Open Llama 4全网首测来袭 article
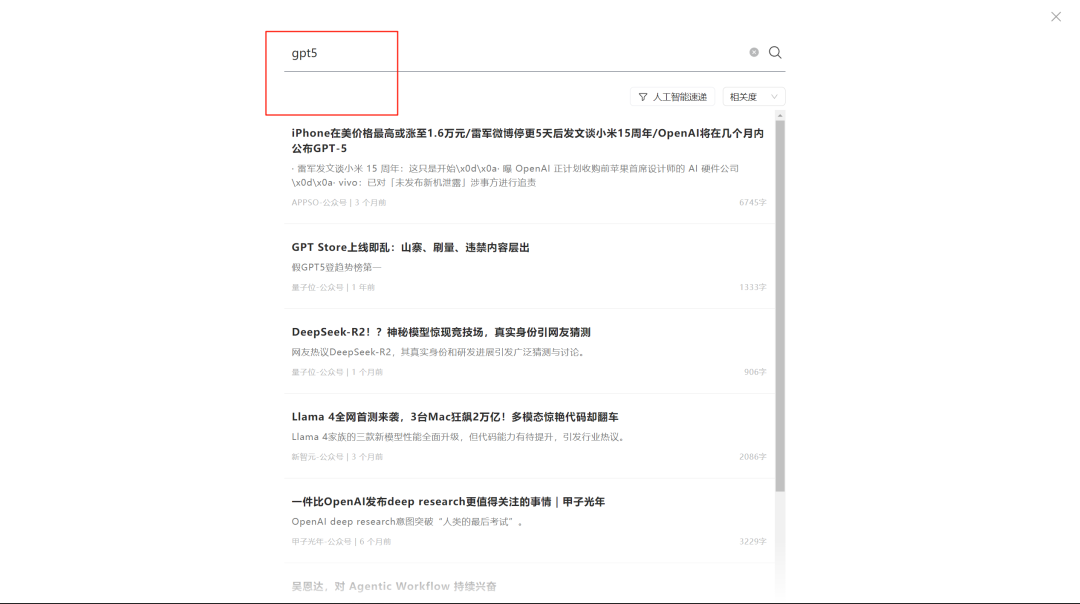1080x604 pixels. 455,417
